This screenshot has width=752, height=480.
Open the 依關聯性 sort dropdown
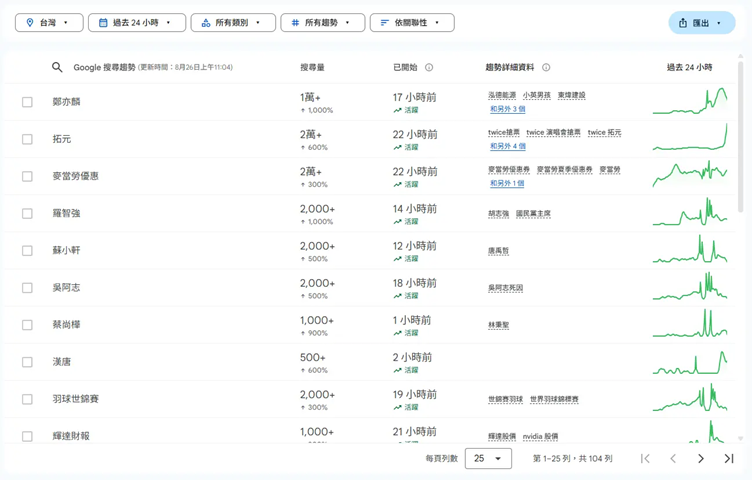pos(412,23)
